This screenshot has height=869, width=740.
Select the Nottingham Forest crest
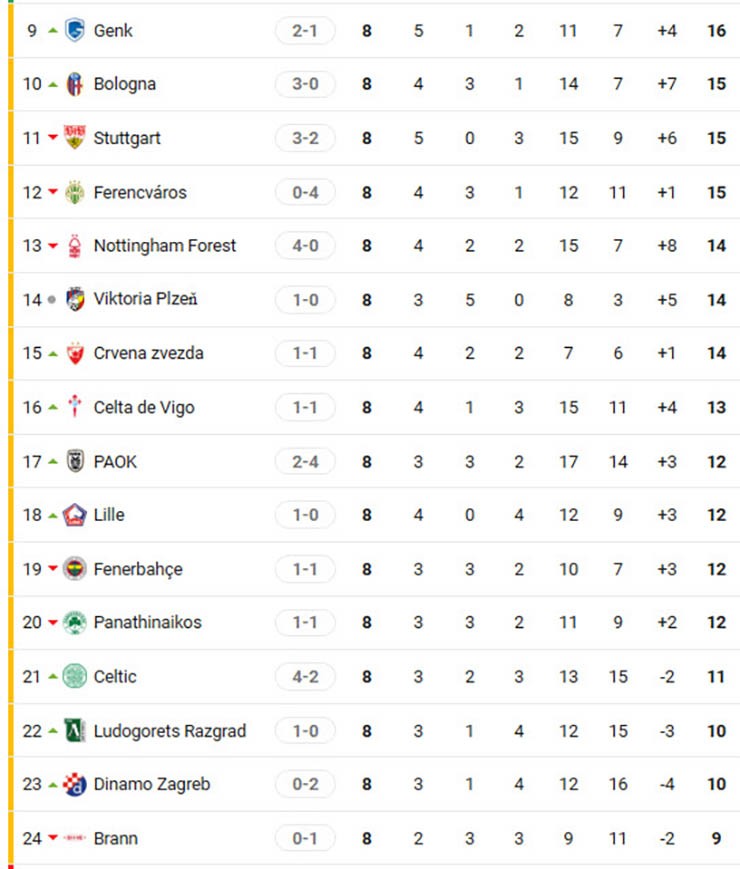coord(76,246)
